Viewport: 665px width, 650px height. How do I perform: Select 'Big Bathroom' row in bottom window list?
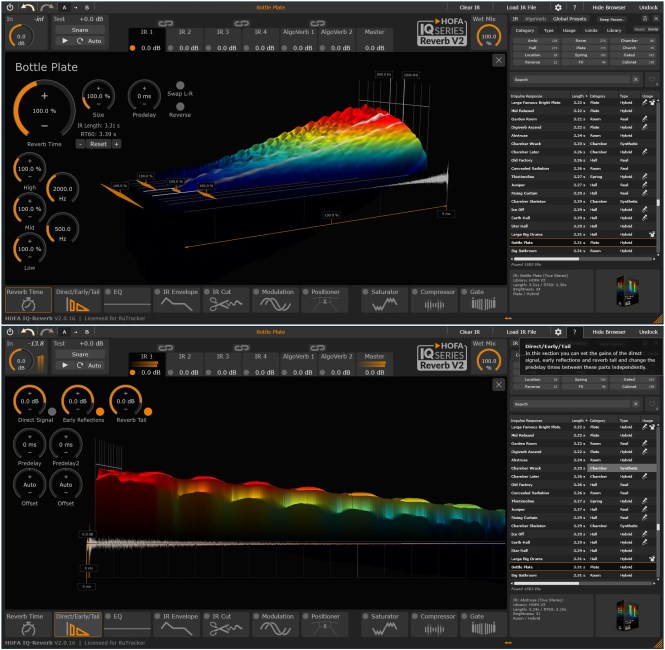583,575
